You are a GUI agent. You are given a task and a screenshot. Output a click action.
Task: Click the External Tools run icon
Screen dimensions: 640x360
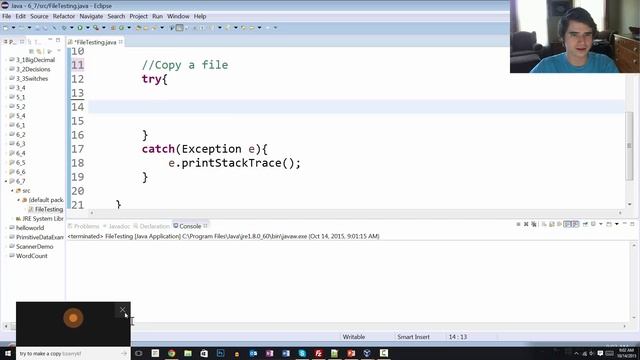(x=96, y=28)
